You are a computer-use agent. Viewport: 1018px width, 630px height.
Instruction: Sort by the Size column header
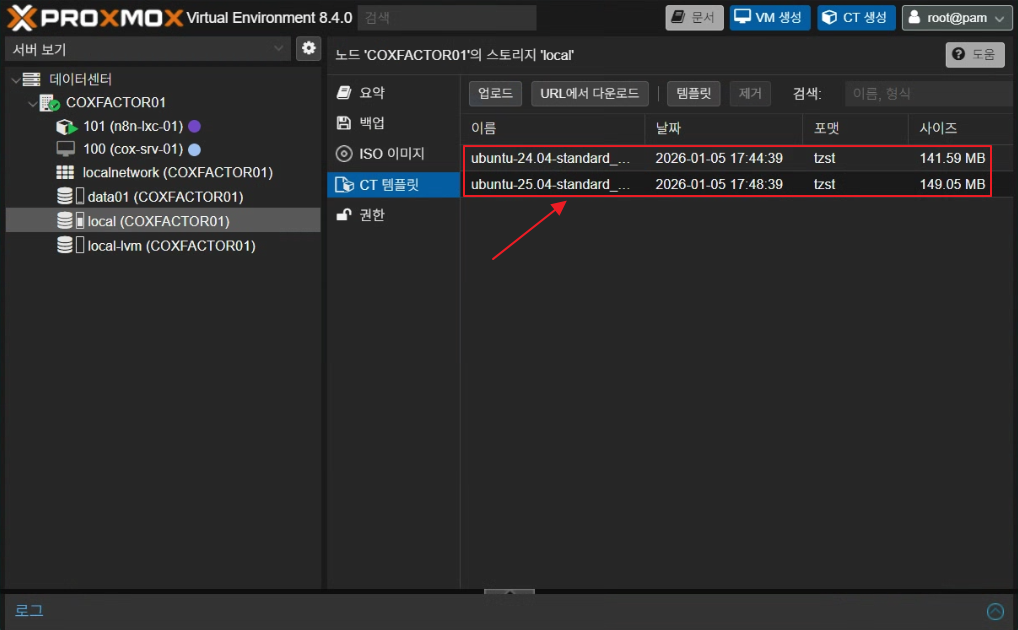click(x=961, y=128)
